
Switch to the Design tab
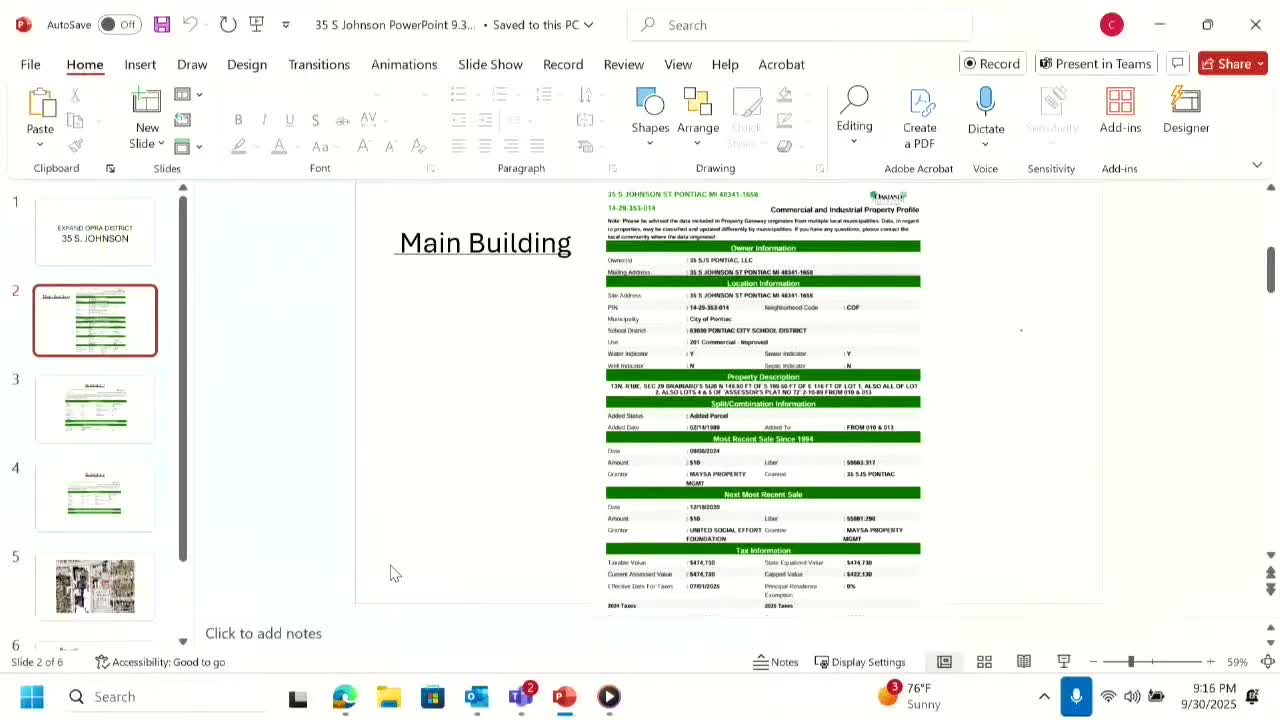247,64
